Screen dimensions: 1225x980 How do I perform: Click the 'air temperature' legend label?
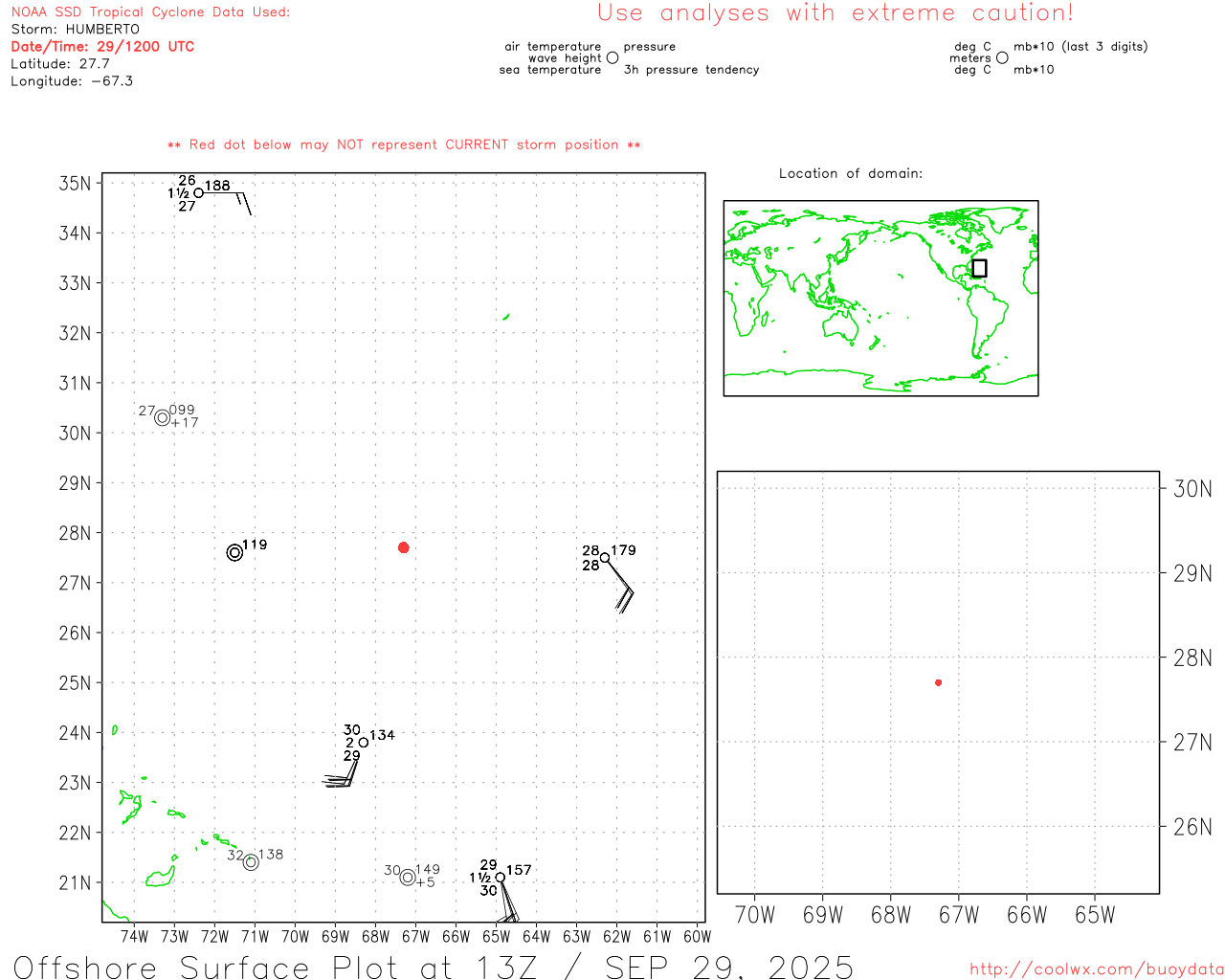coord(553,47)
